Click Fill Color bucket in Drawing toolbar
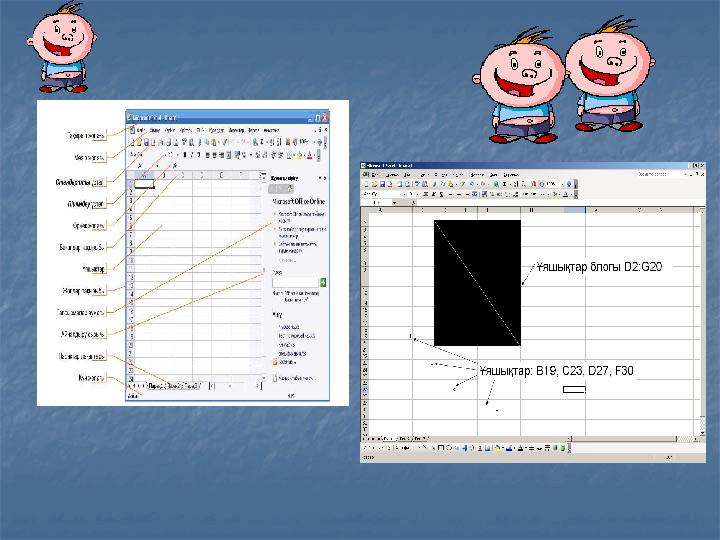Image resolution: width=720 pixels, height=540 pixels. pos(498,448)
